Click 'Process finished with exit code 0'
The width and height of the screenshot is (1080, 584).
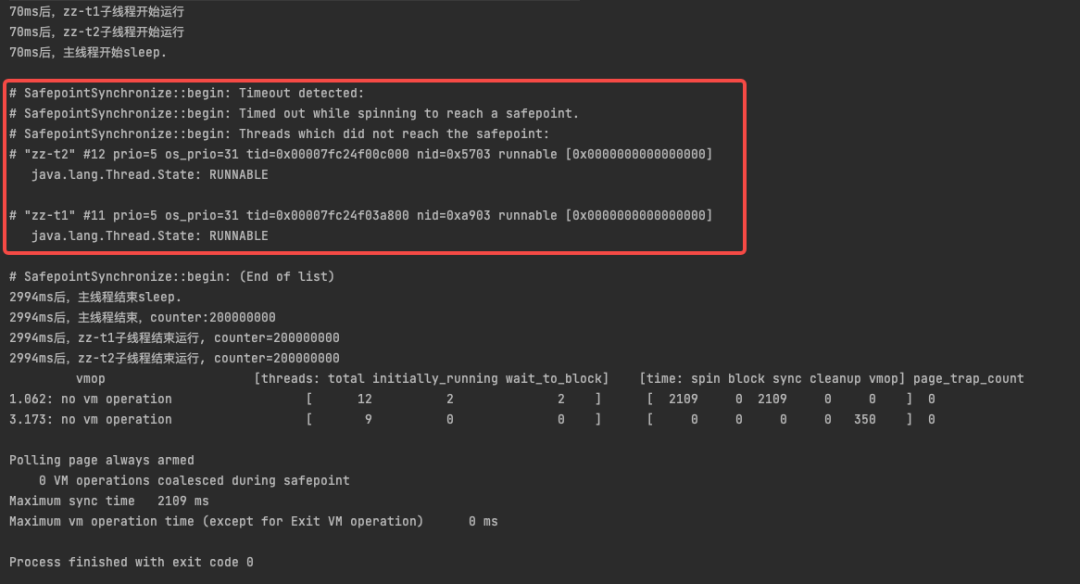tap(131, 562)
